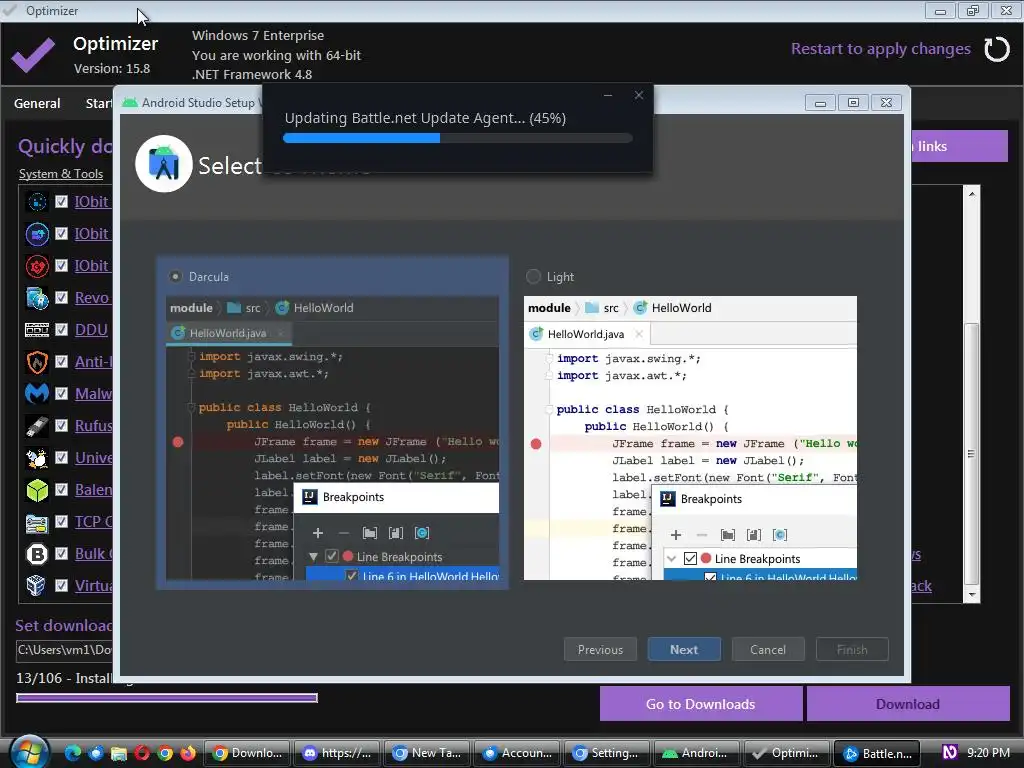Click the Anti- row shield icon

coord(37,362)
